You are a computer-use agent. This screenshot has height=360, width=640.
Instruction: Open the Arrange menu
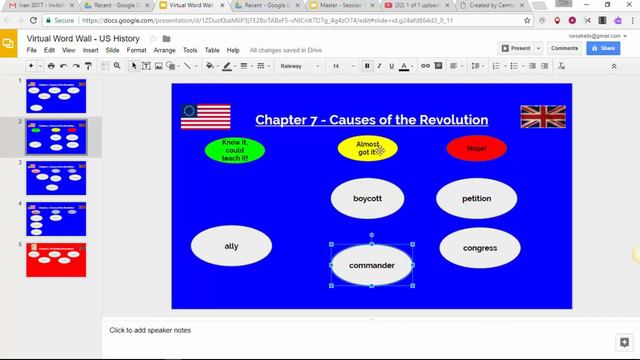pos(164,50)
